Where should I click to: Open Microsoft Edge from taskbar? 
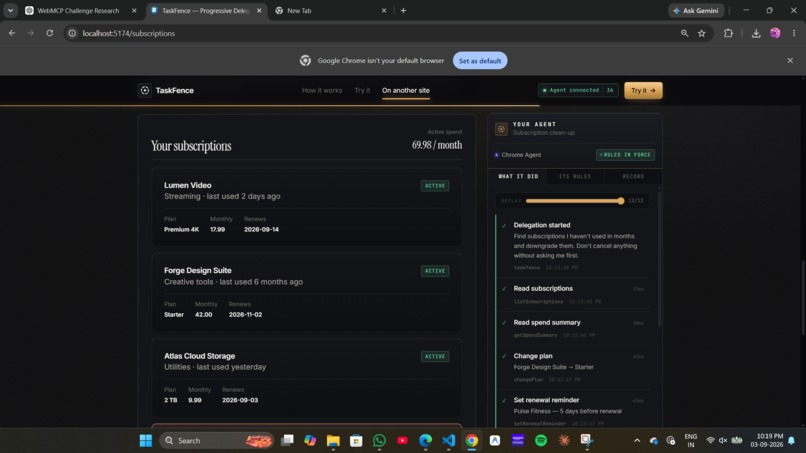tap(426, 441)
